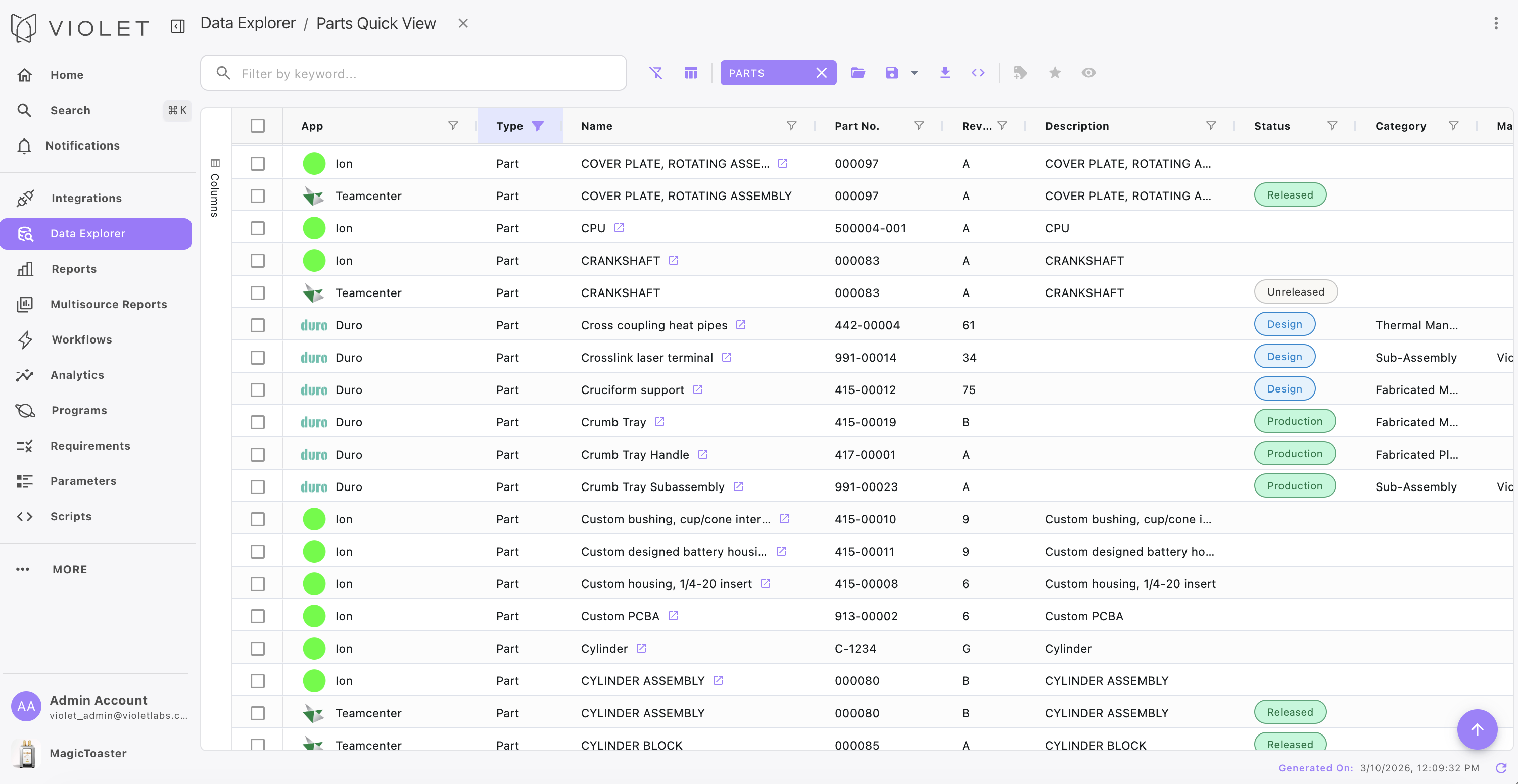Open the code view icon in toolbar

(x=978, y=73)
